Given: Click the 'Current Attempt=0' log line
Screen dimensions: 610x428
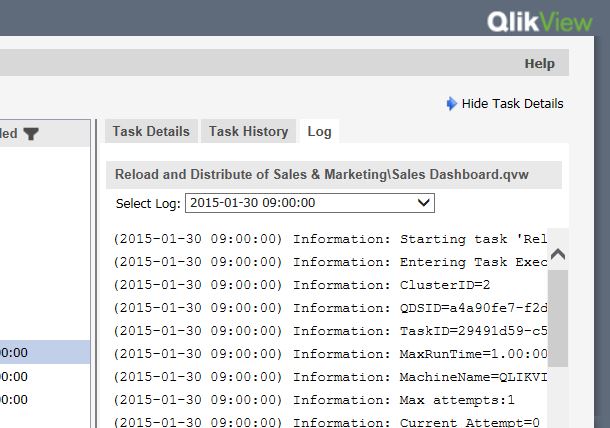Looking at the screenshot, I should pyautogui.click(x=326, y=422).
